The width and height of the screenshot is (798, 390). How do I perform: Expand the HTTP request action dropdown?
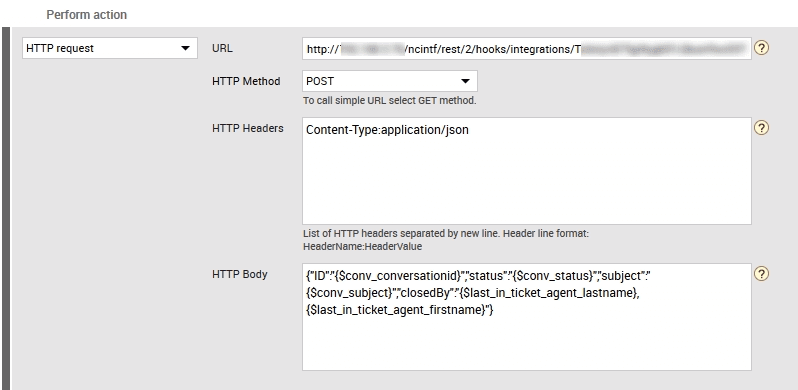110,48
